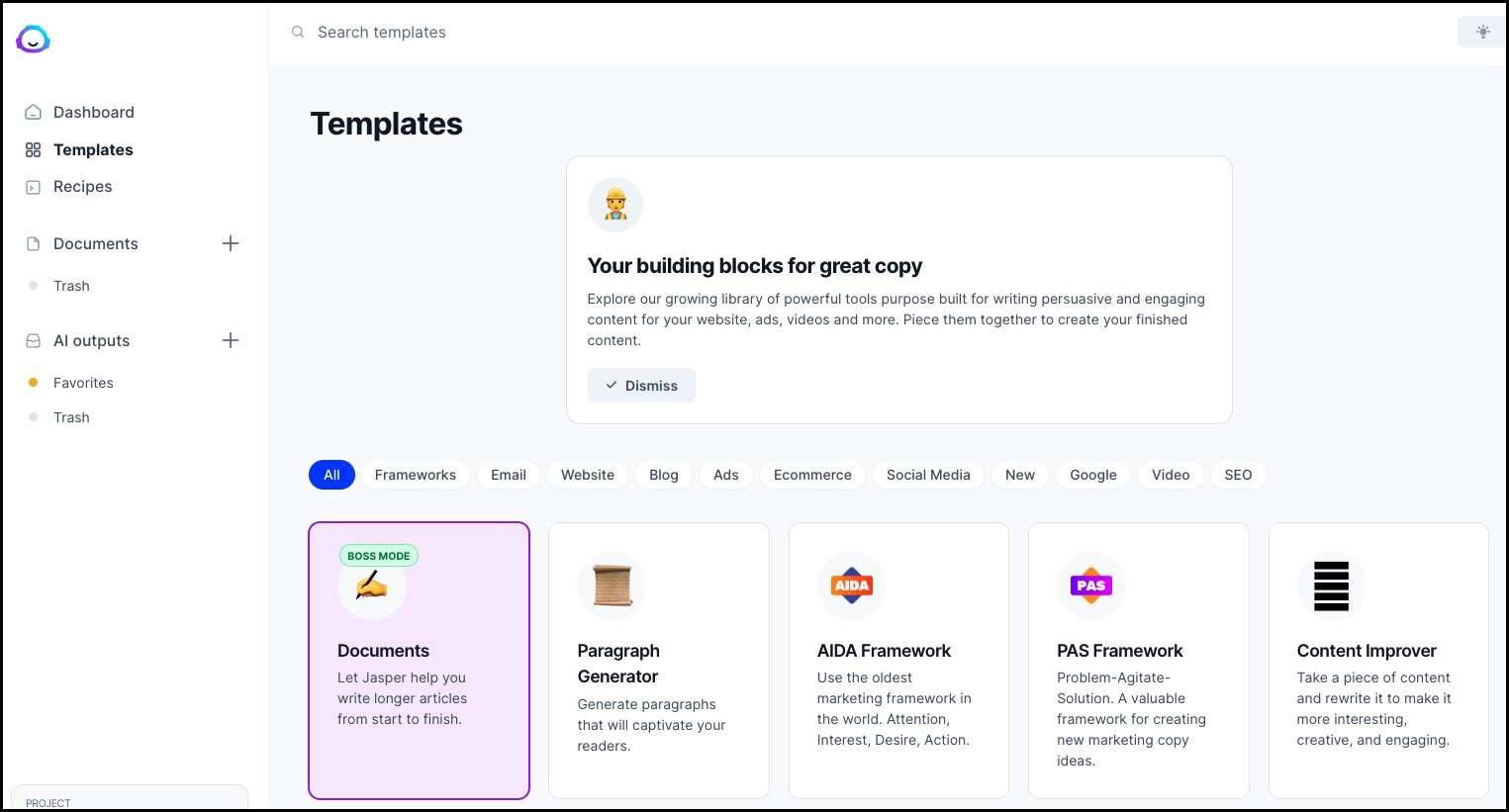
Task: Open the Dashboard page
Action: click(93, 112)
